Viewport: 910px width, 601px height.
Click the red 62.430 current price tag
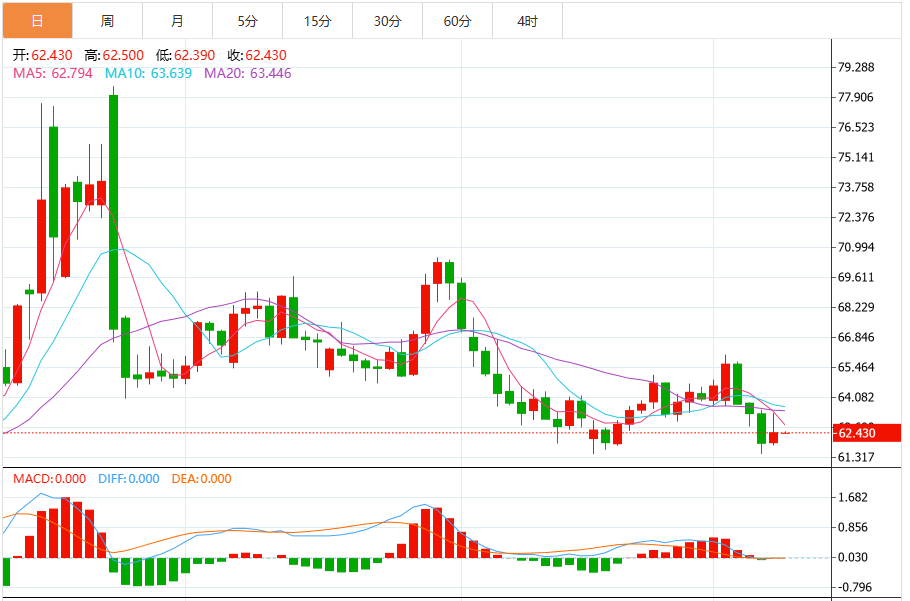pos(868,433)
